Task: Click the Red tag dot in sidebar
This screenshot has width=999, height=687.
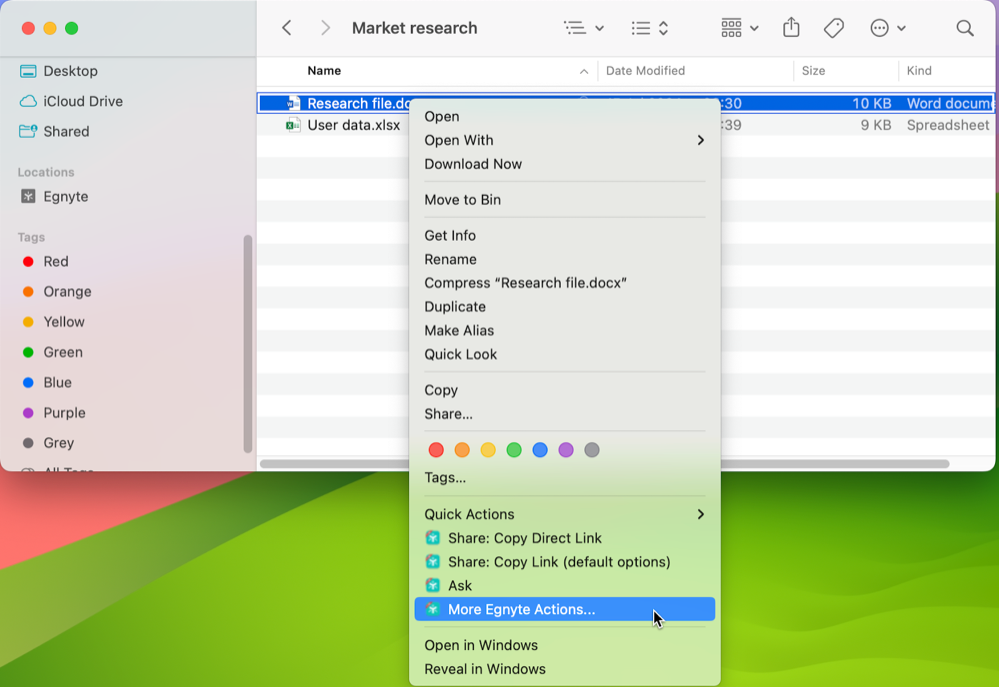Action: click(x=28, y=261)
